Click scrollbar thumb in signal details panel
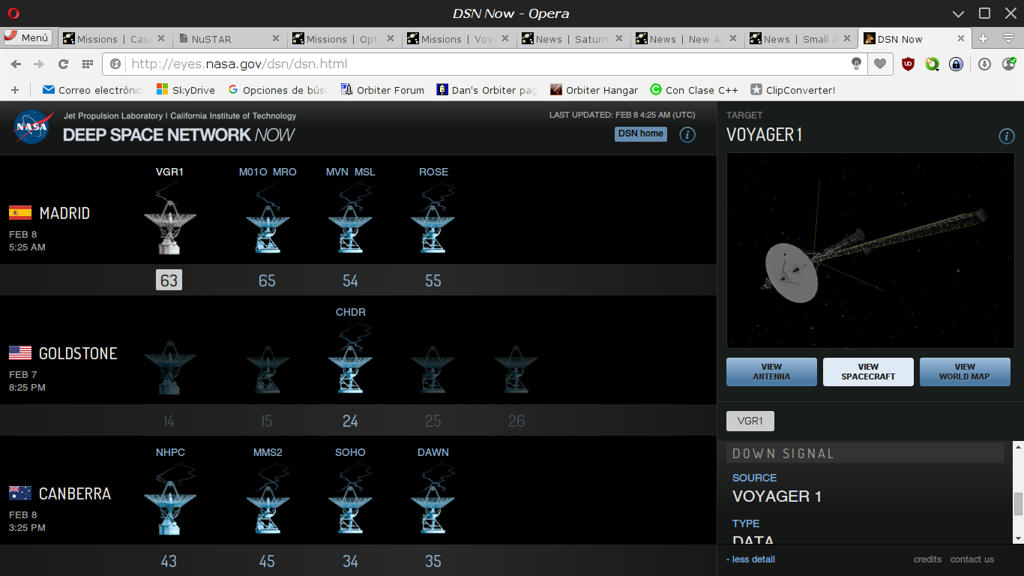 pos(1017,504)
